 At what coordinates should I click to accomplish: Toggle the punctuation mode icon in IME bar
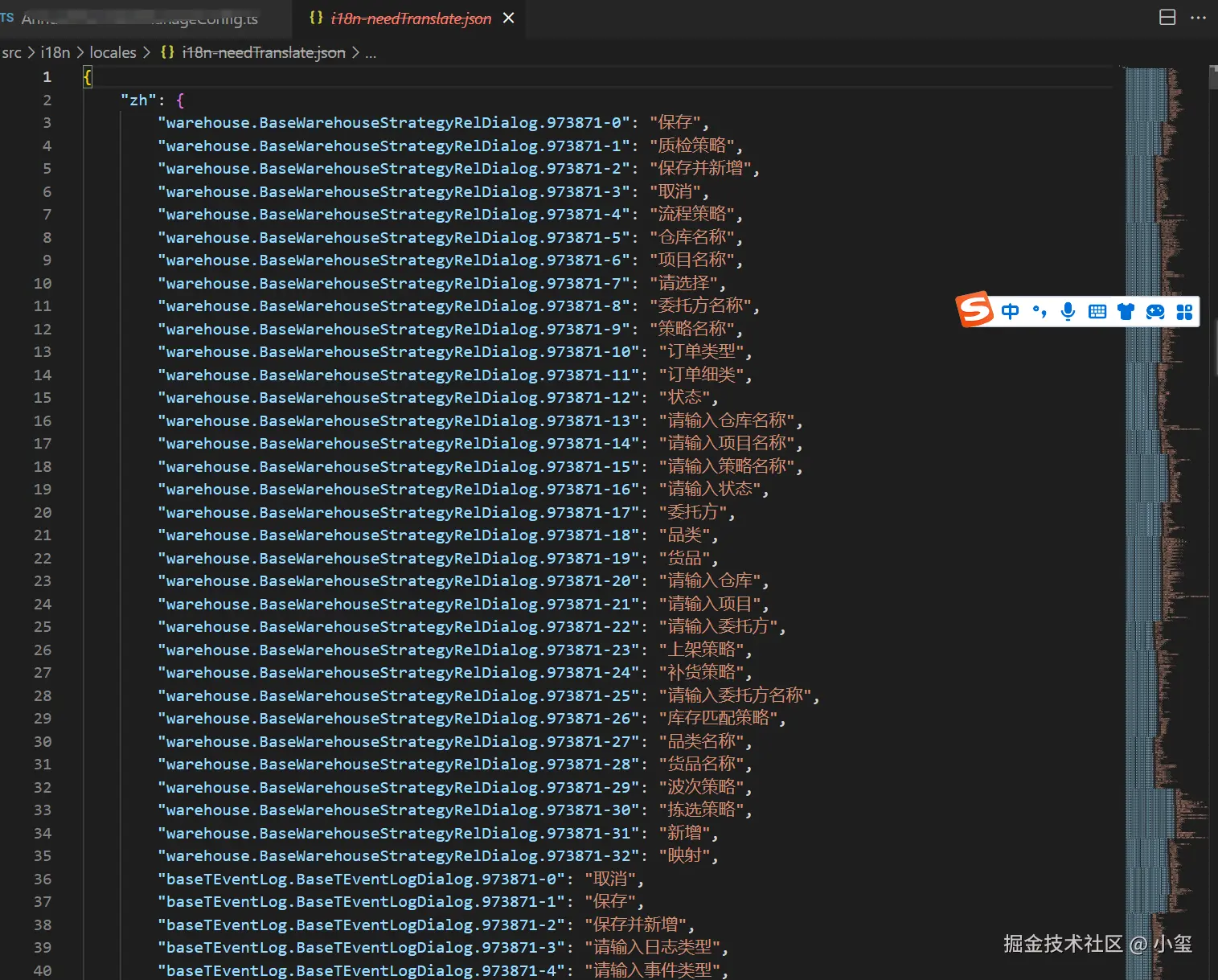1040,312
